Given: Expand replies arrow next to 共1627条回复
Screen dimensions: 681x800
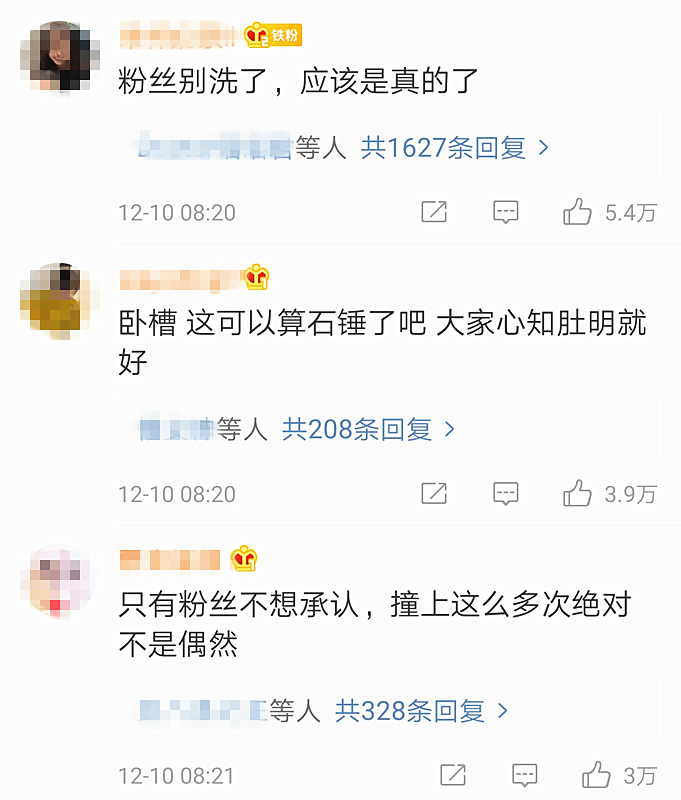Looking at the screenshot, I should coord(544,148).
